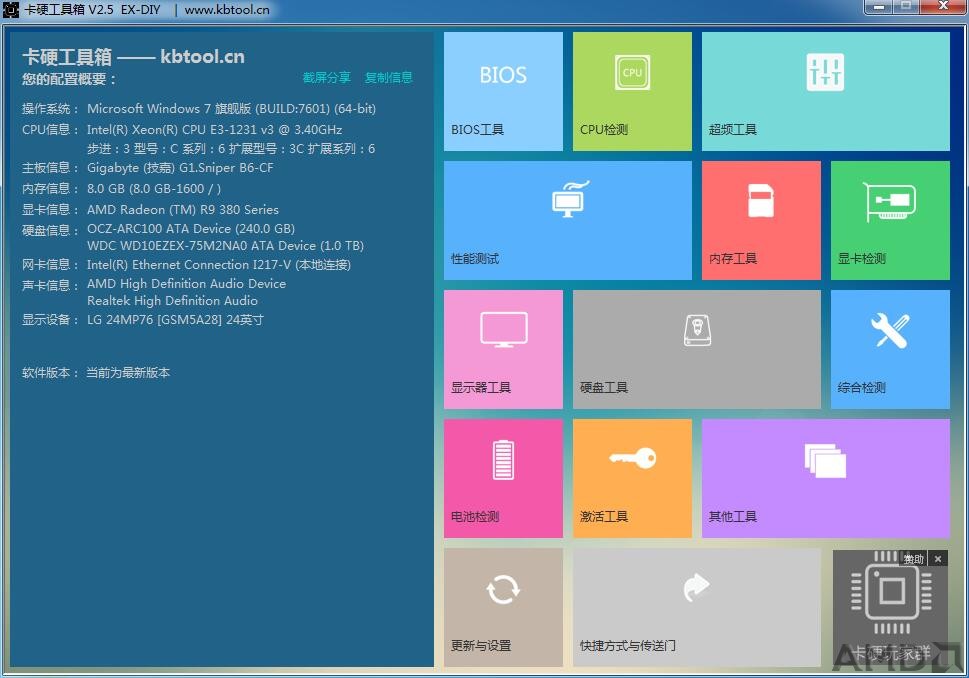Open 显卡检测 graphics card icon
This screenshot has height=678, width=969.
(x=889, y=201)
